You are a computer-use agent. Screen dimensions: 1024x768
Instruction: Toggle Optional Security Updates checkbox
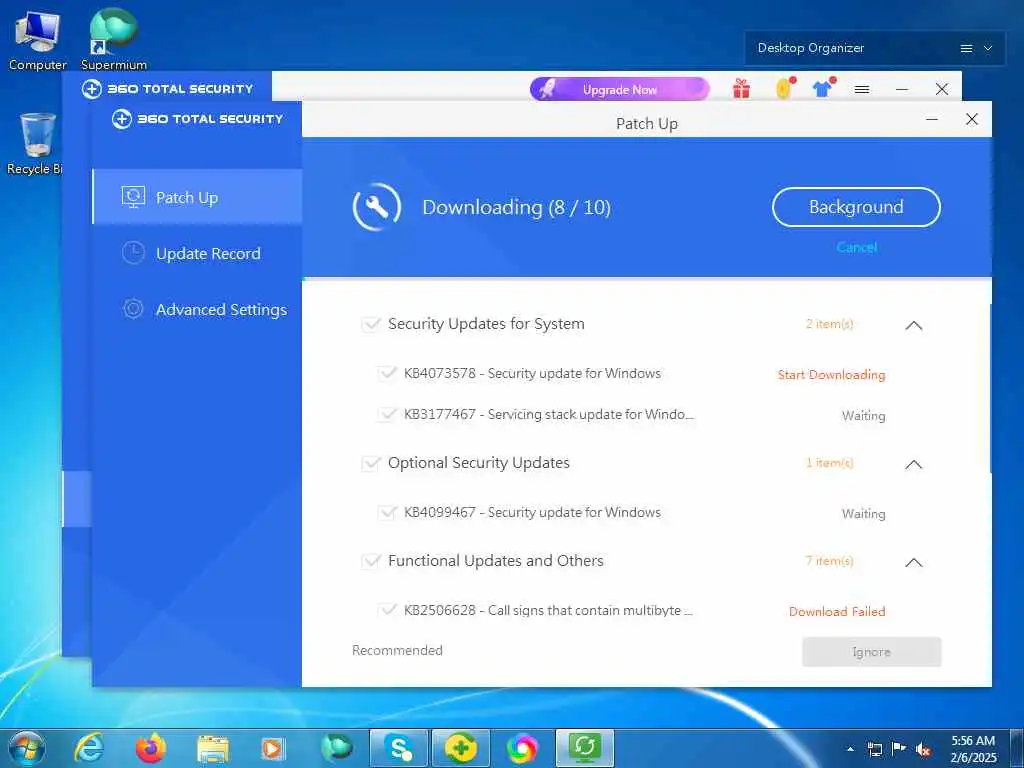pyautogui.click(x=371, y=463)
